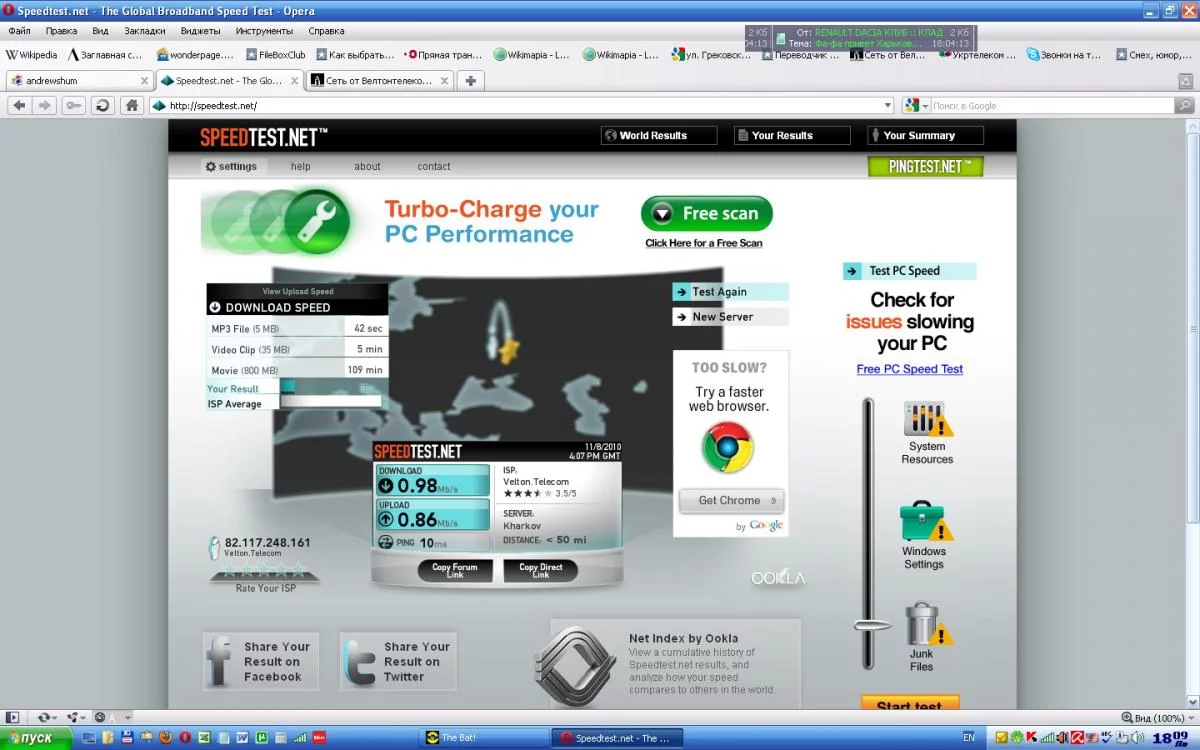Click the System Resources icon

coord(926,419)
